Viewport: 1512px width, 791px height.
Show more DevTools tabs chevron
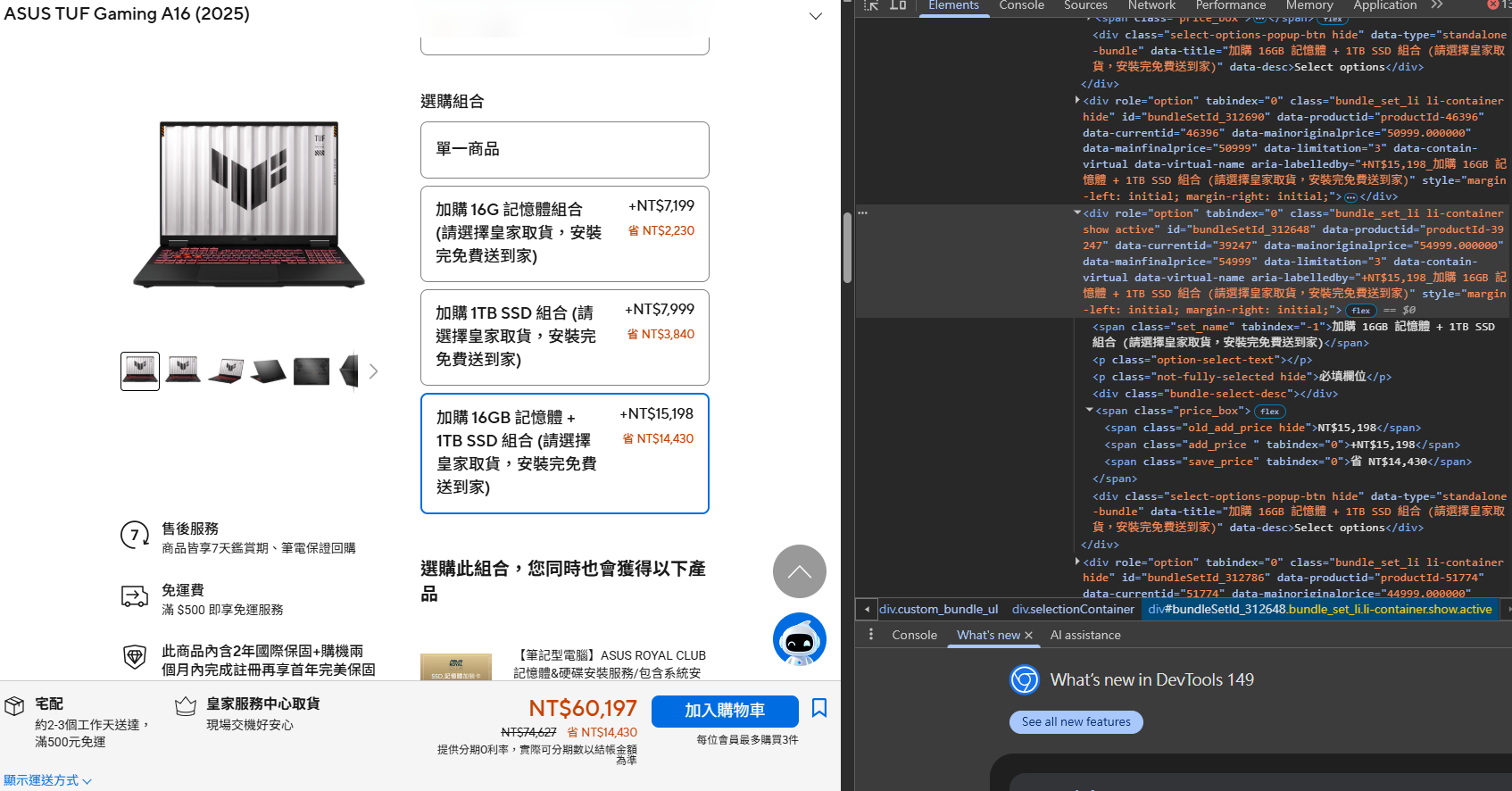(x=1437, y=5)
